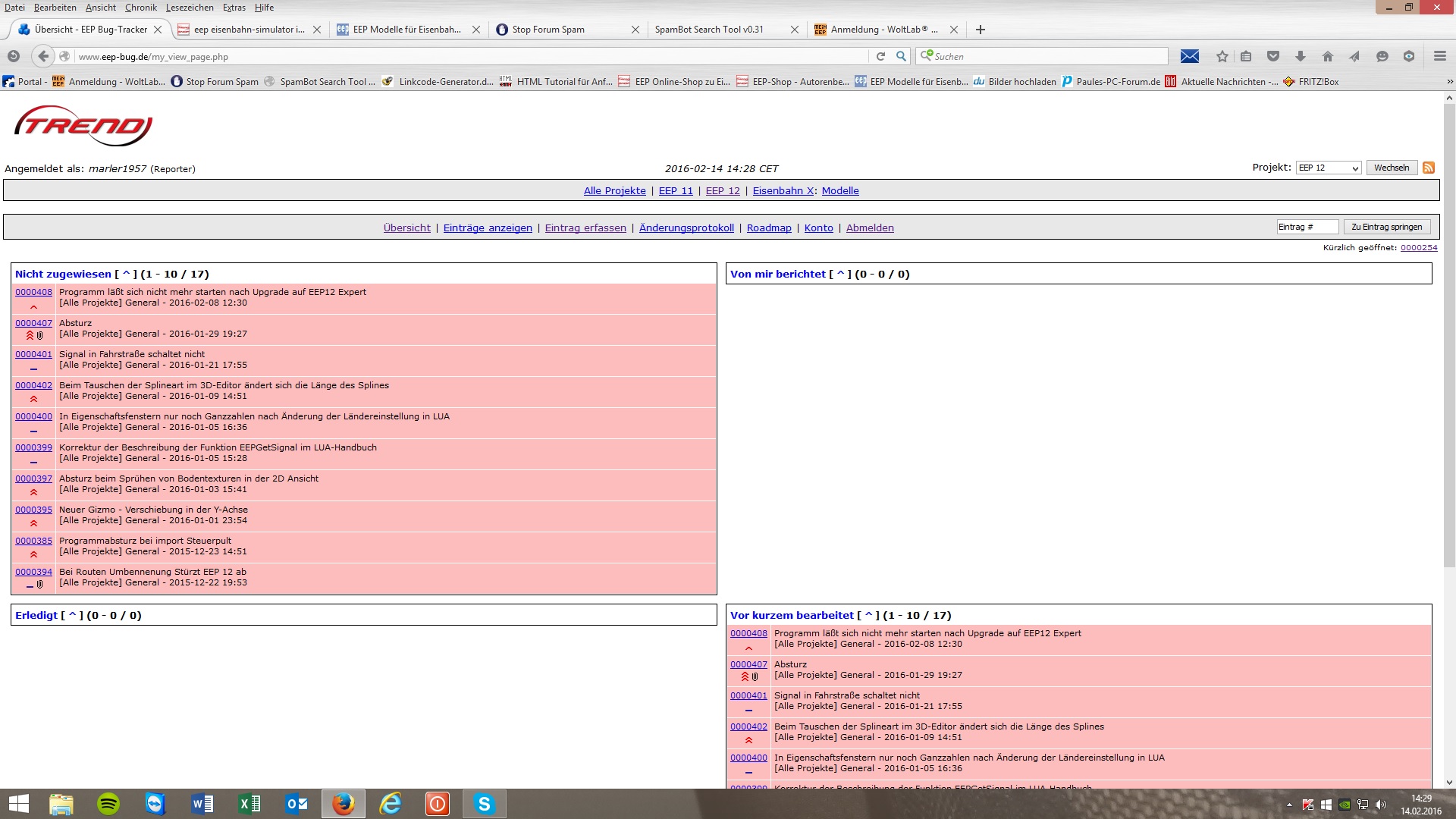Switch to the Stop Forum Spam tab
This screenshot has width=1456, height=819.
(548, 30)
